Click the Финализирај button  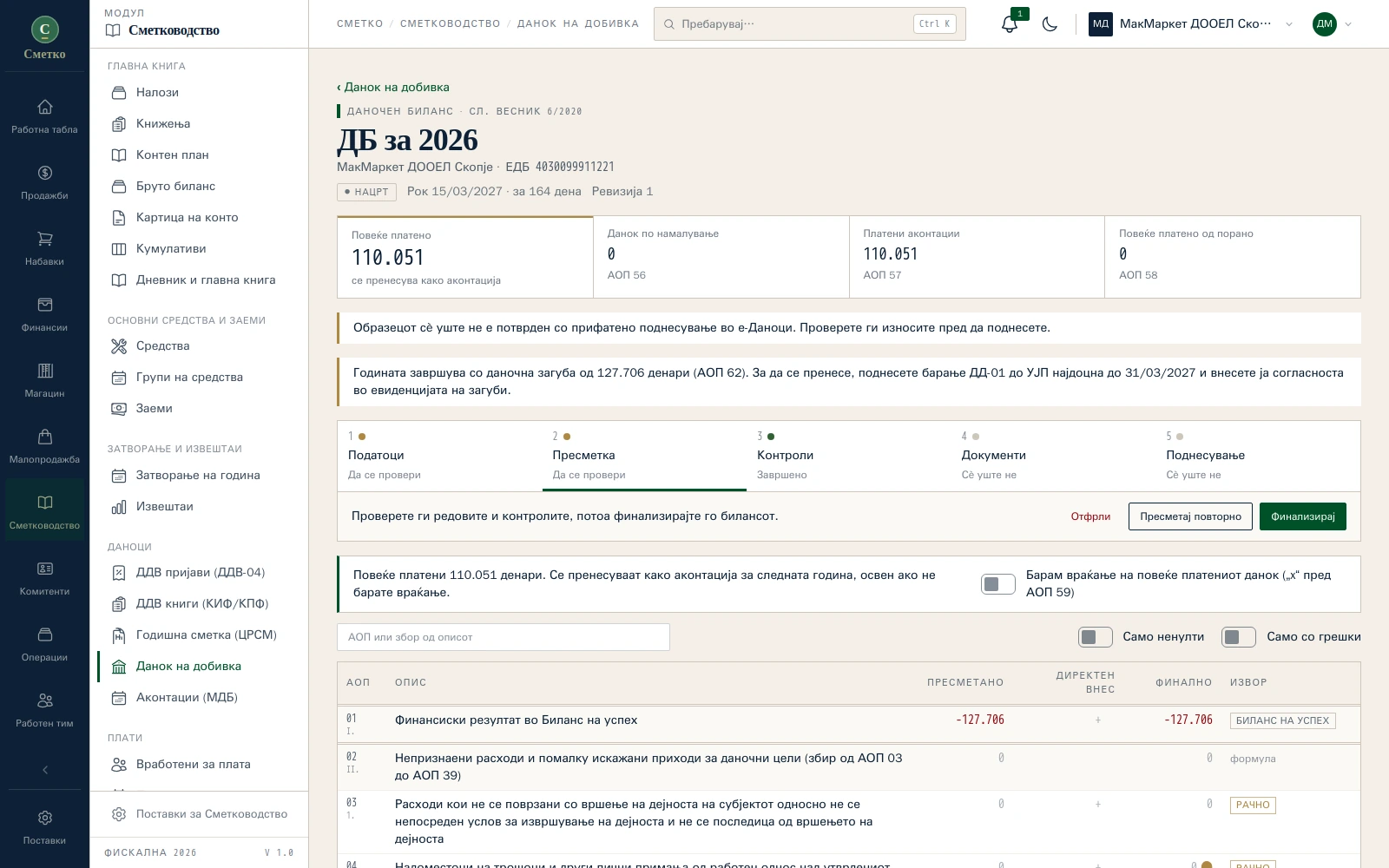(1302, 516)
